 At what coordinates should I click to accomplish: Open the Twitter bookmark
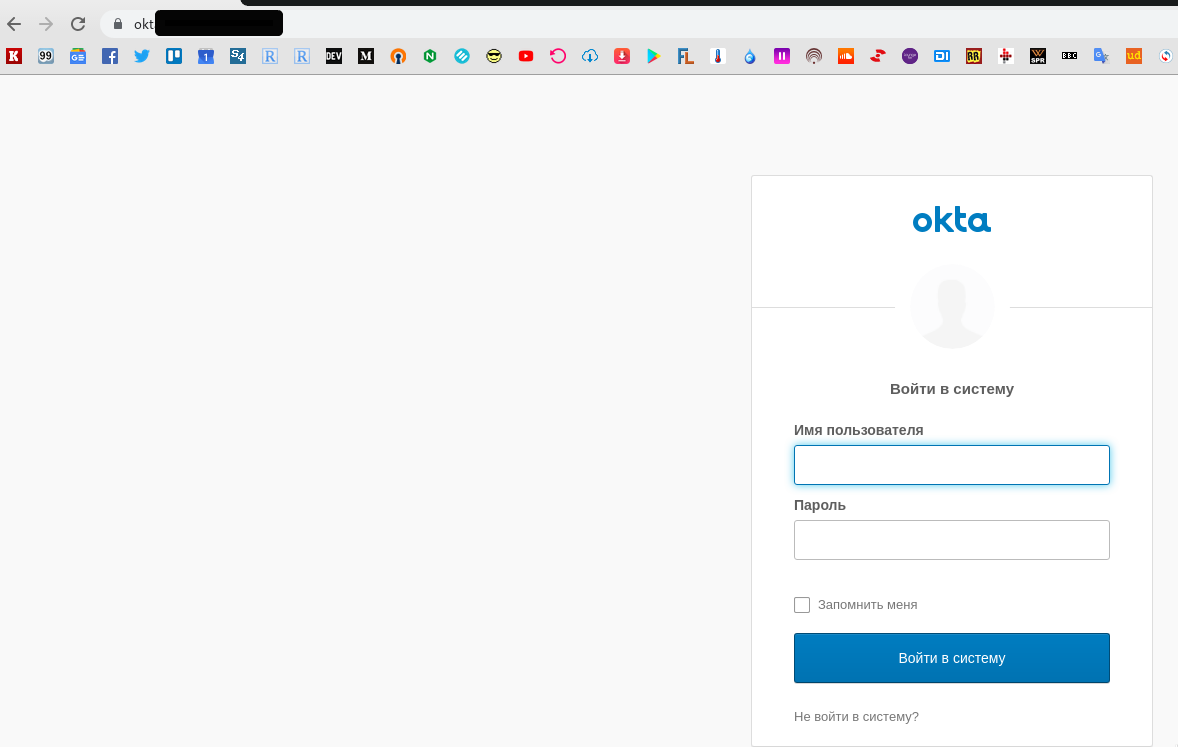(142, 56)
